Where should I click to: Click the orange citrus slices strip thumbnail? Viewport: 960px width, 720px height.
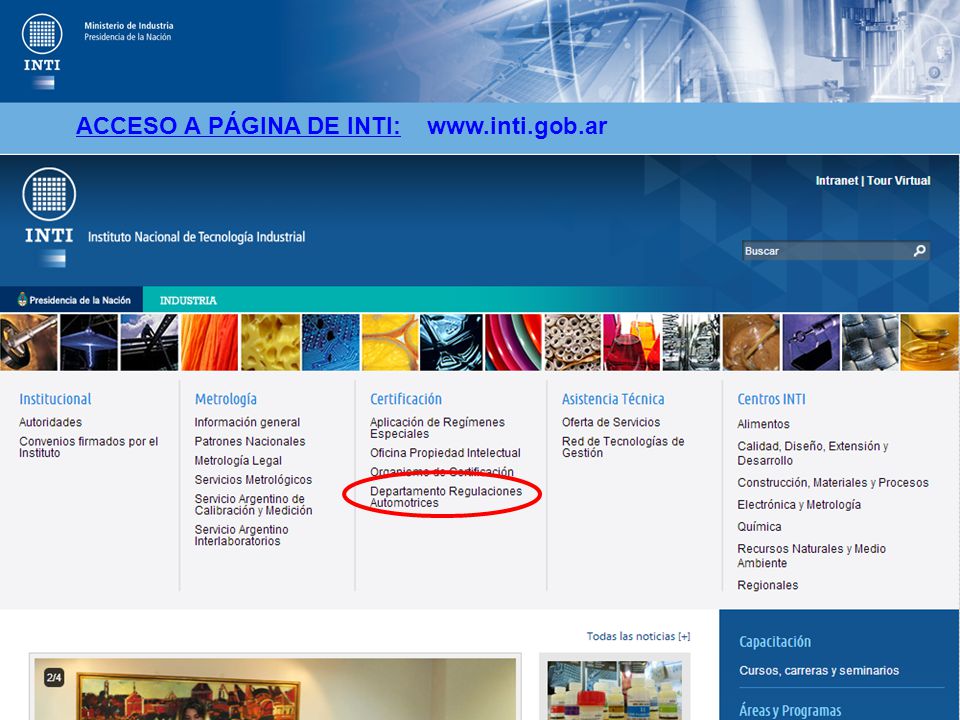coord(391,342)
